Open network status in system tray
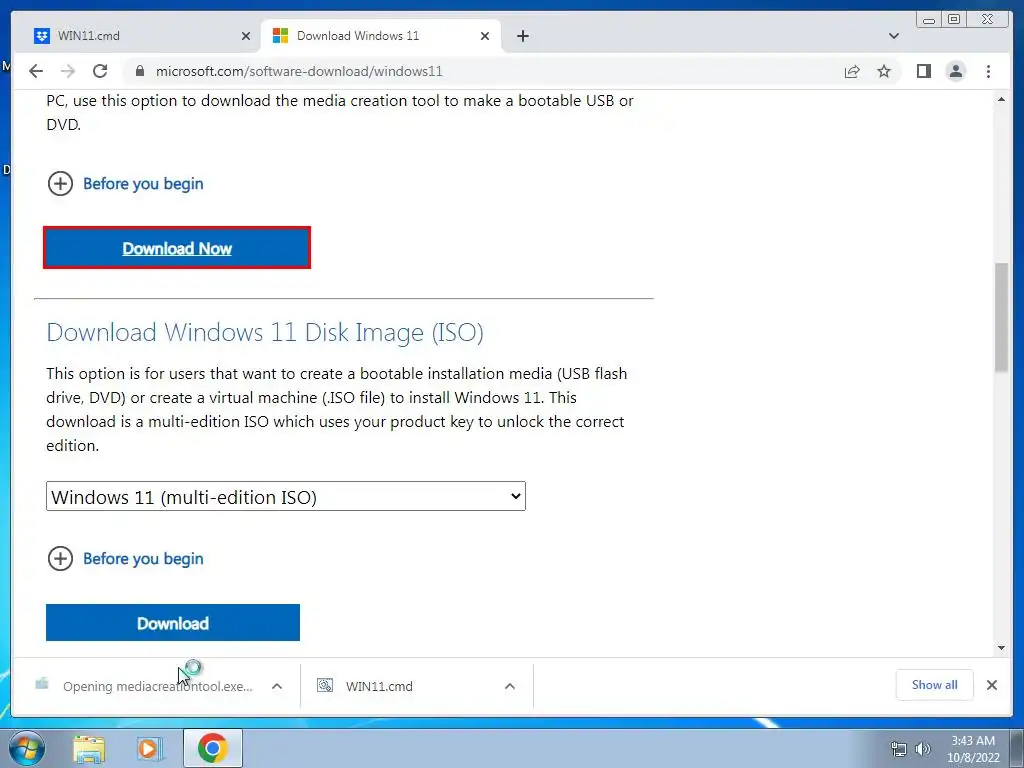The width and height of the screenshot is (1024, 768). [x=899, y=749]
